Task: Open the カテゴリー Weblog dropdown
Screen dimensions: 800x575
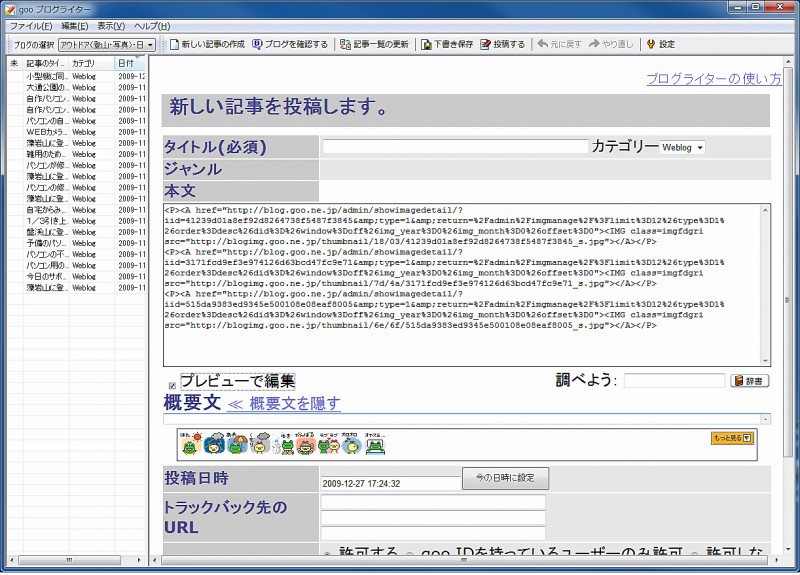Action: tap(682, 148)
